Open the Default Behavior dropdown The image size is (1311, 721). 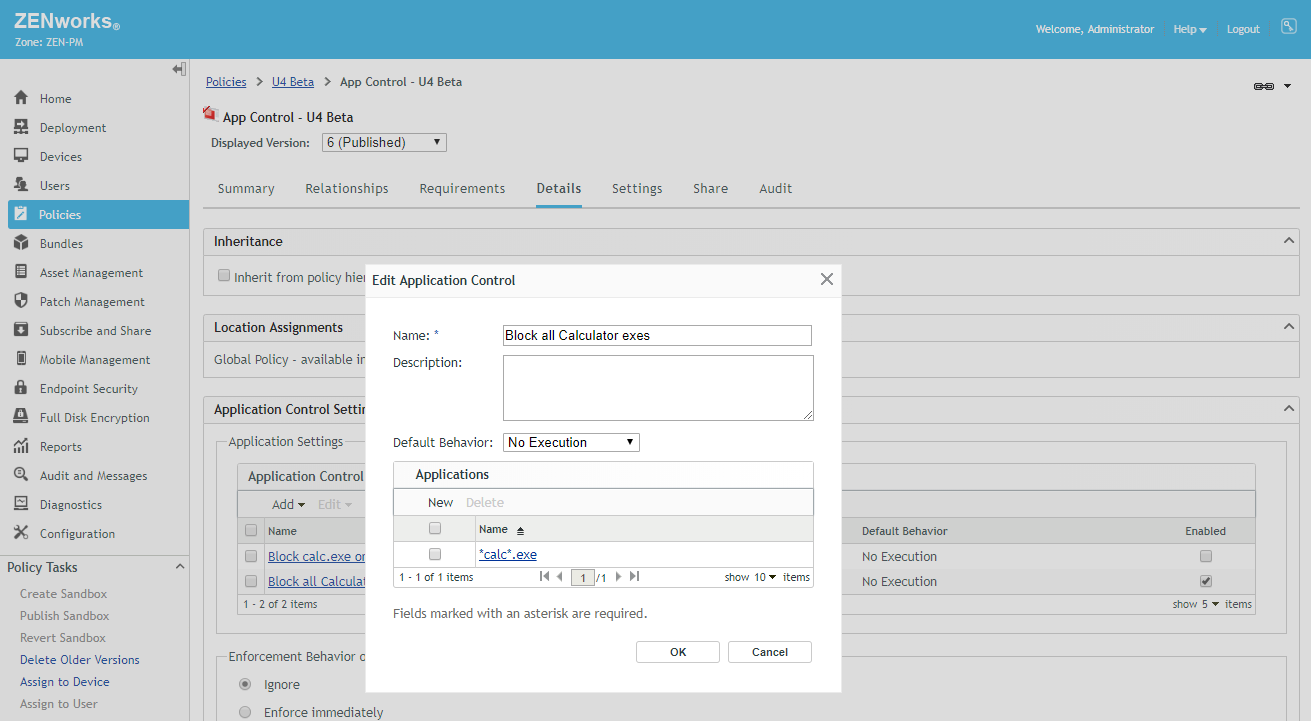click(571, 442)
